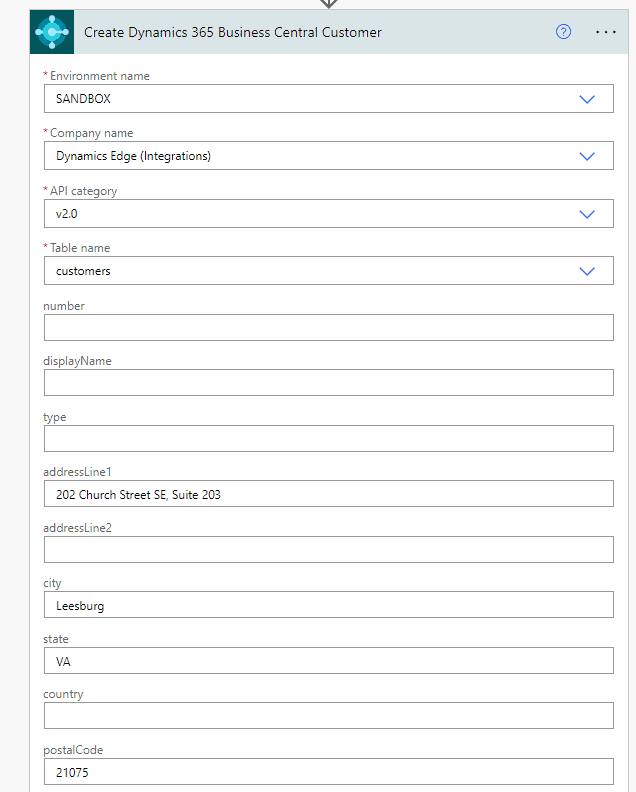Expand the API category dropdown chevron
Image resolution: width=636 pixels, height=792 pixels.
coord(586,214)
